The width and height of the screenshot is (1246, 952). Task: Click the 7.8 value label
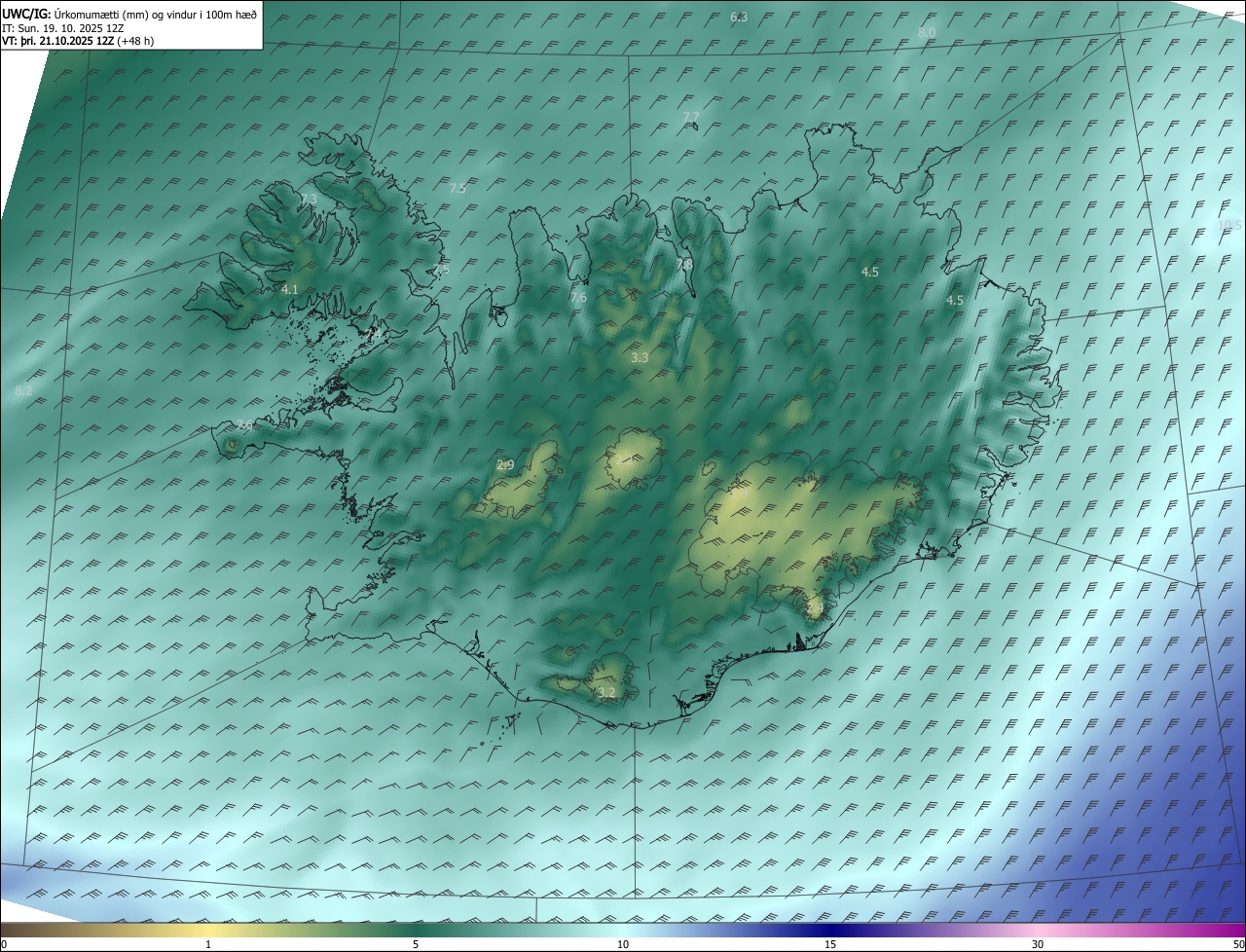684,265
